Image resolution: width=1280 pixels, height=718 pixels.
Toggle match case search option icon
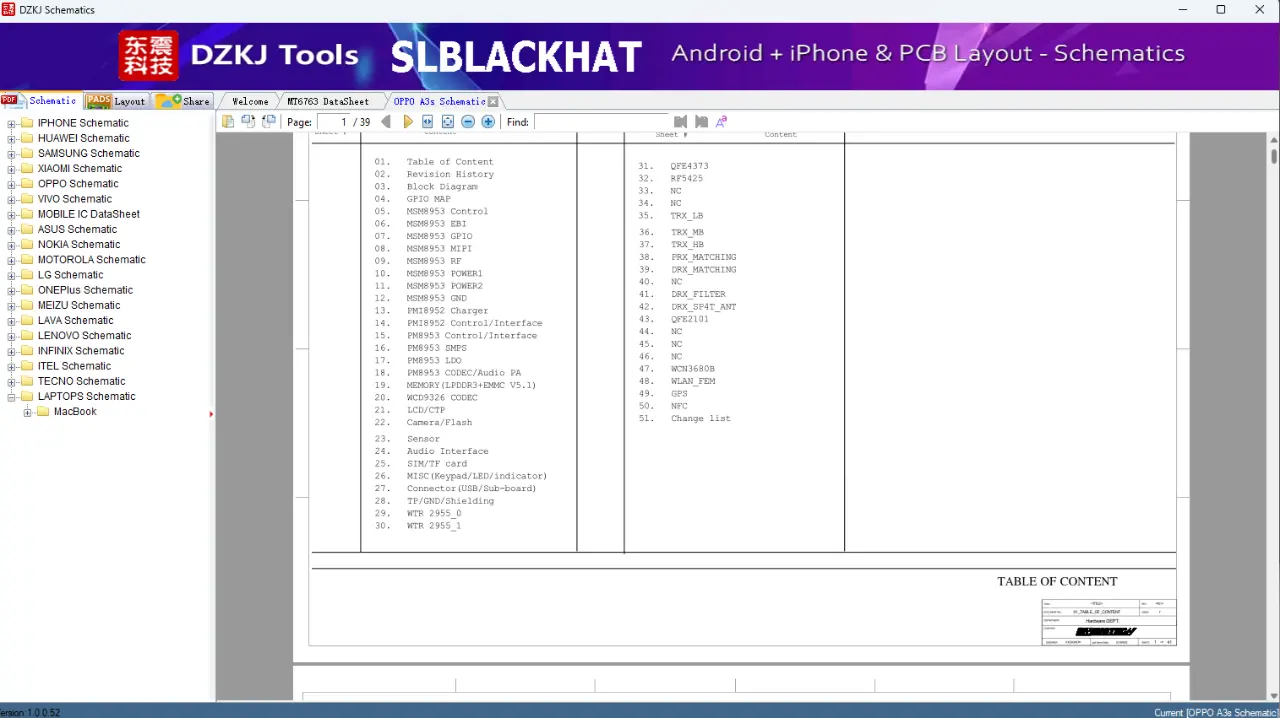[x=721, y=122]
